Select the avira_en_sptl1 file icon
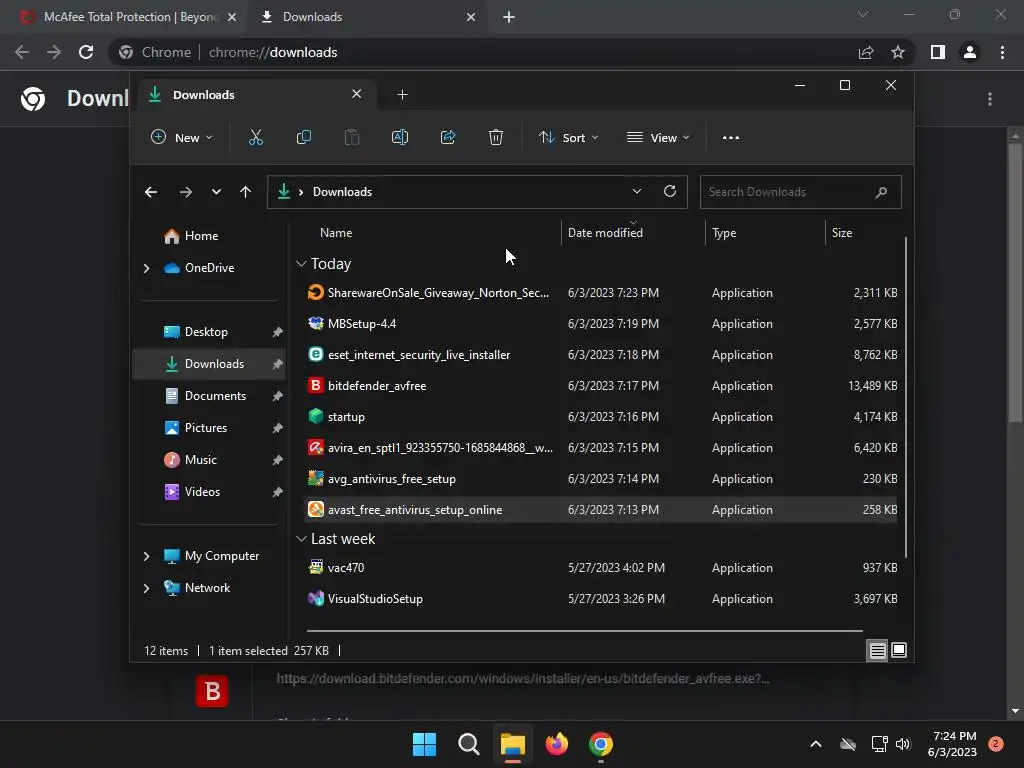The height and width of the screenshot is (768, 1024). [x=315, y=447]
